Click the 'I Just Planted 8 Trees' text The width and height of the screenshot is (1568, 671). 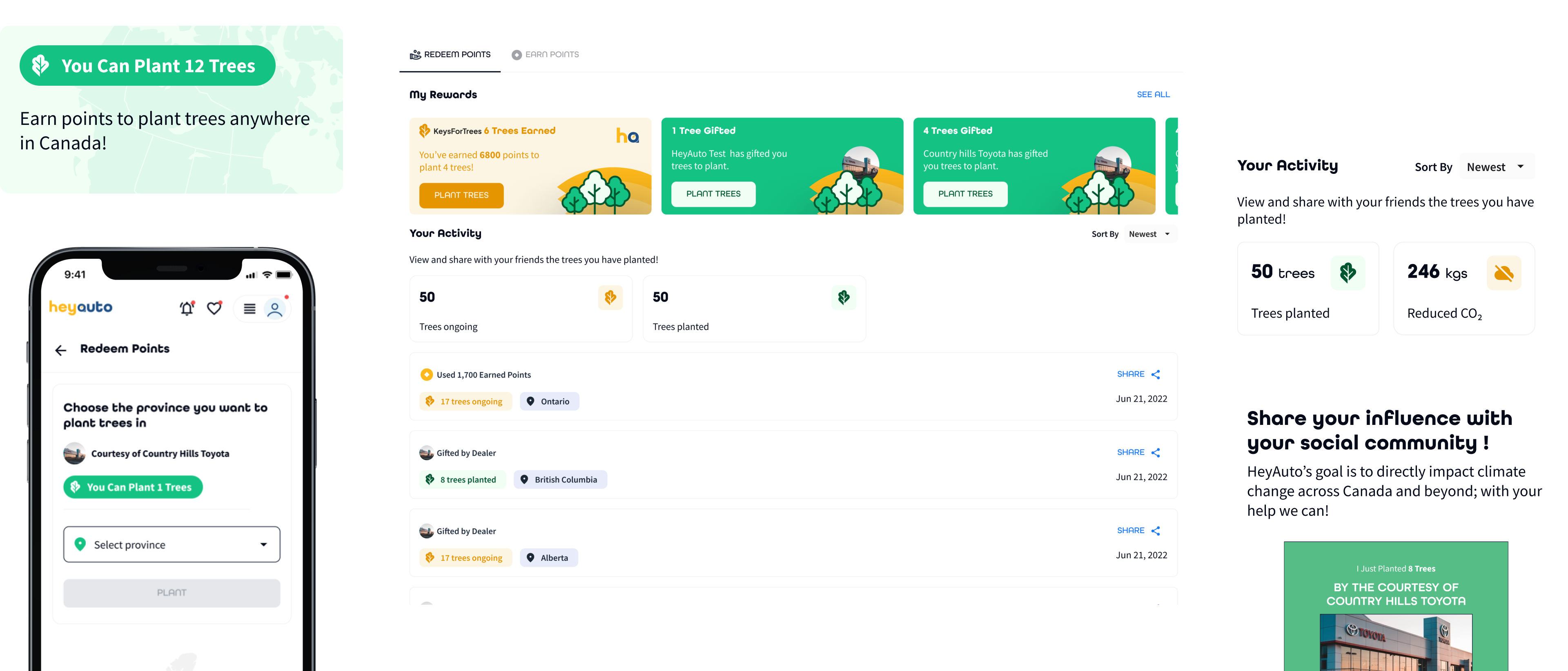coord(1395,568)
